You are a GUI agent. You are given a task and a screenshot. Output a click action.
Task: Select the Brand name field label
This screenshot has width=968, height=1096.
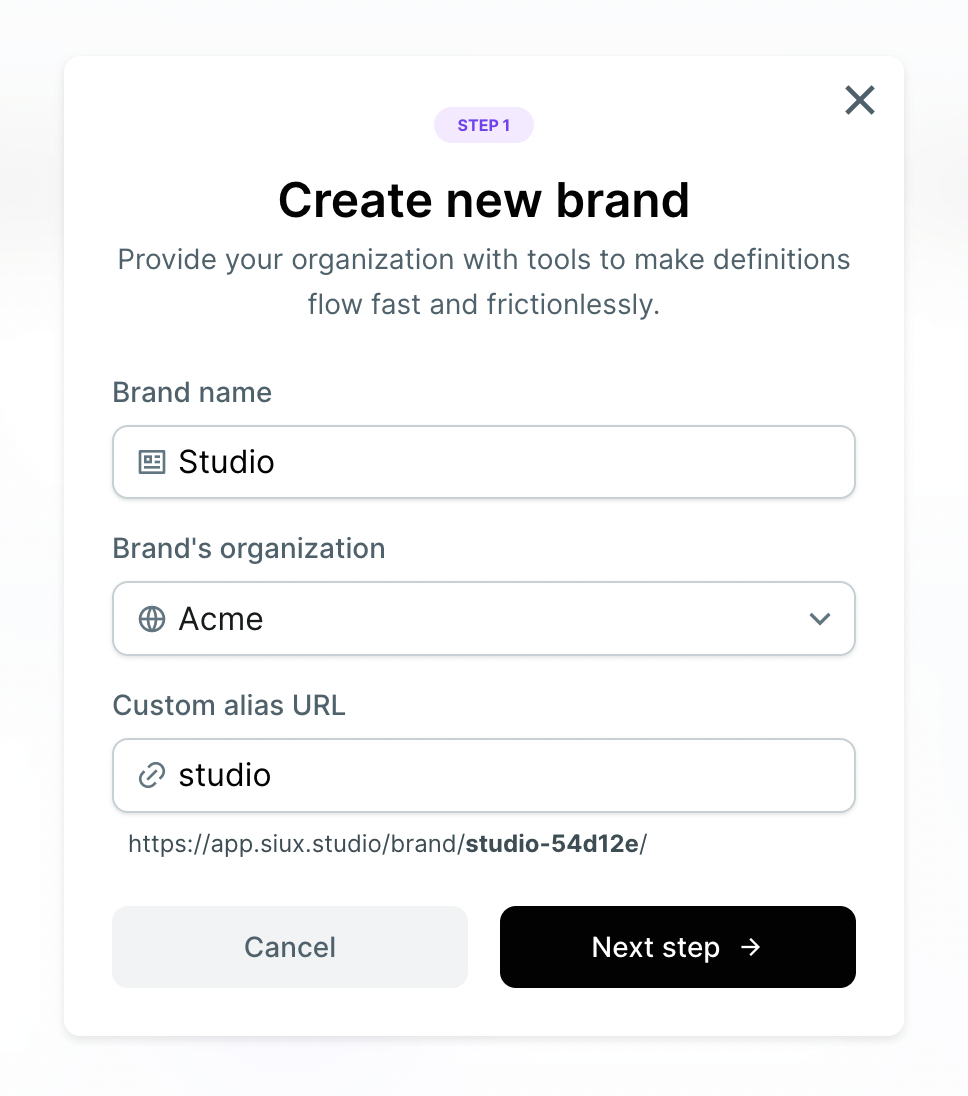point(192,392)
